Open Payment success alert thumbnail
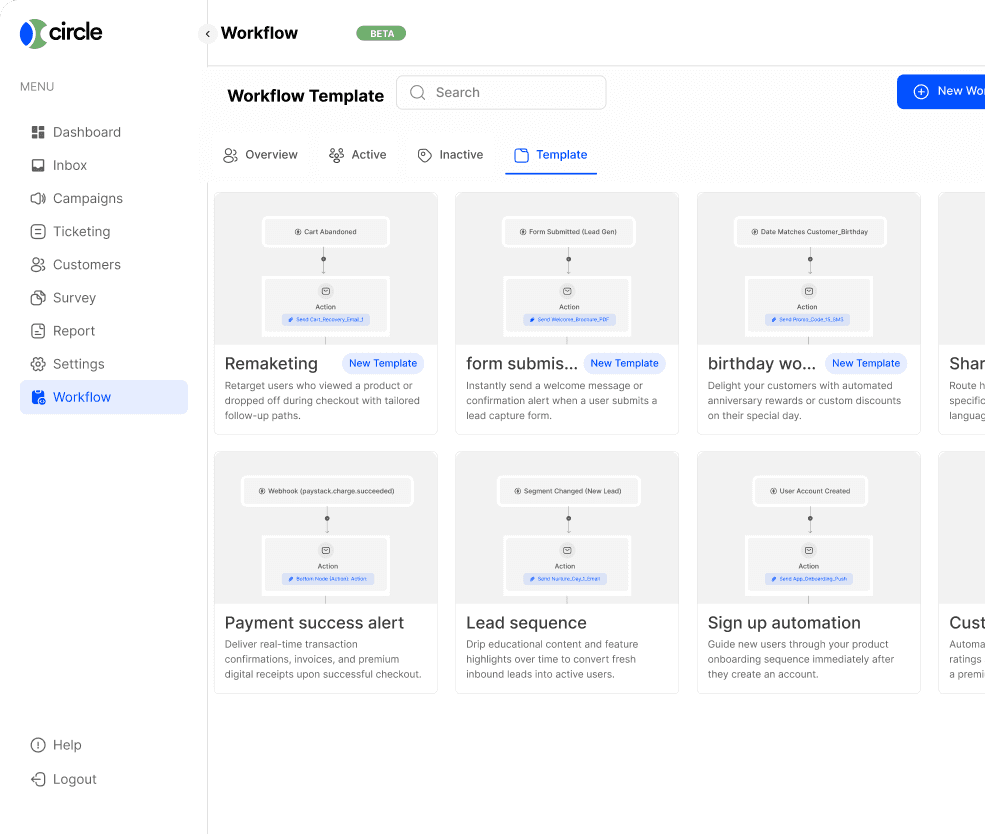The image size is (985, 834). click(325, 528)
